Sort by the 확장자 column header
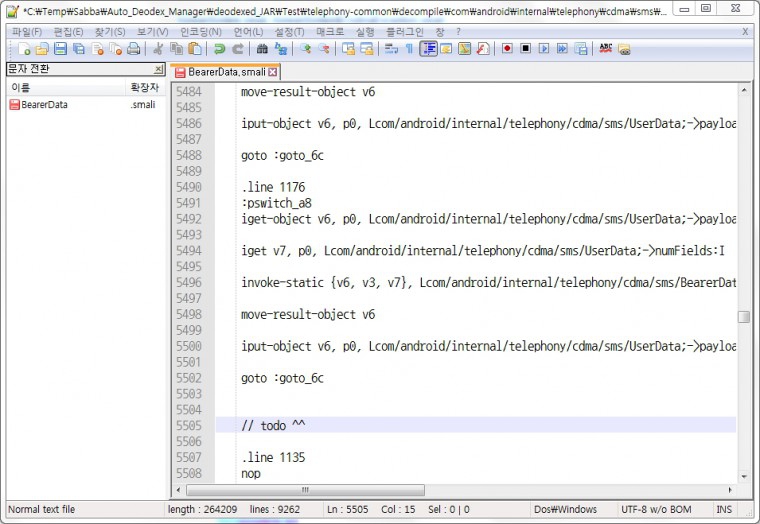Viewport: 760px width, 524px height. click(x=145, y=88)
